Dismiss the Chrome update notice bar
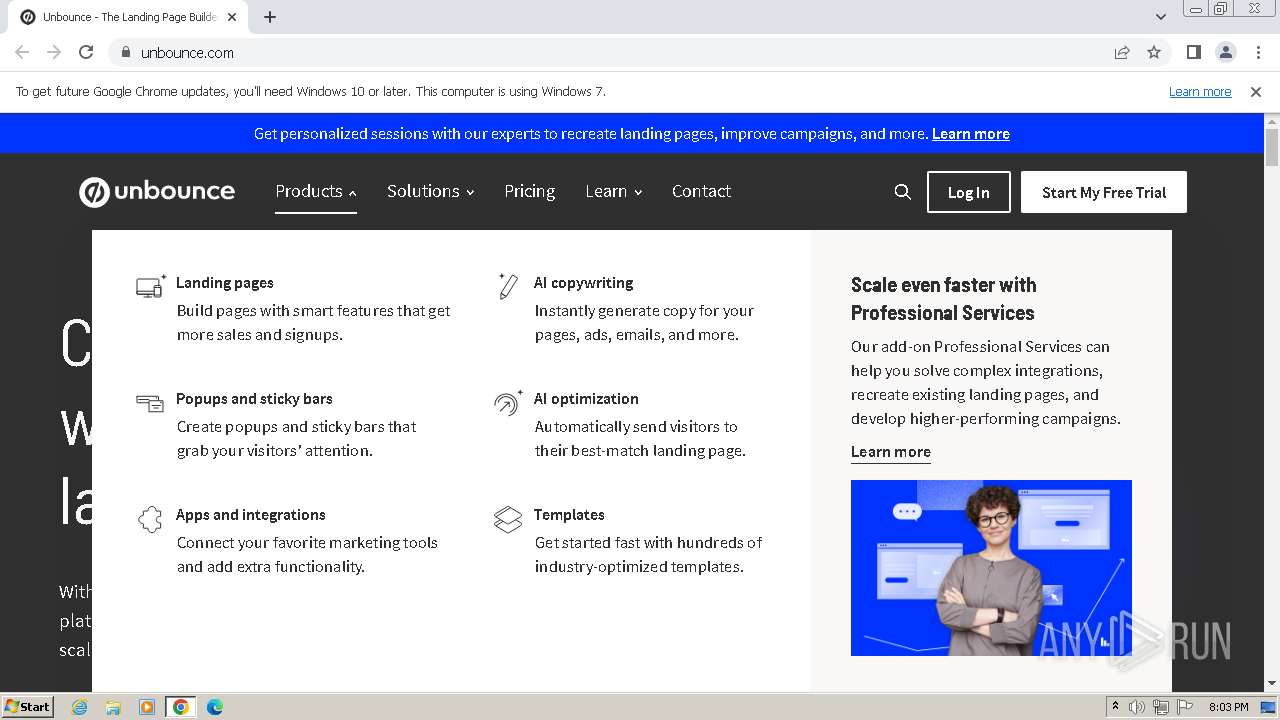The image size is (1280, 720). 1256,92
